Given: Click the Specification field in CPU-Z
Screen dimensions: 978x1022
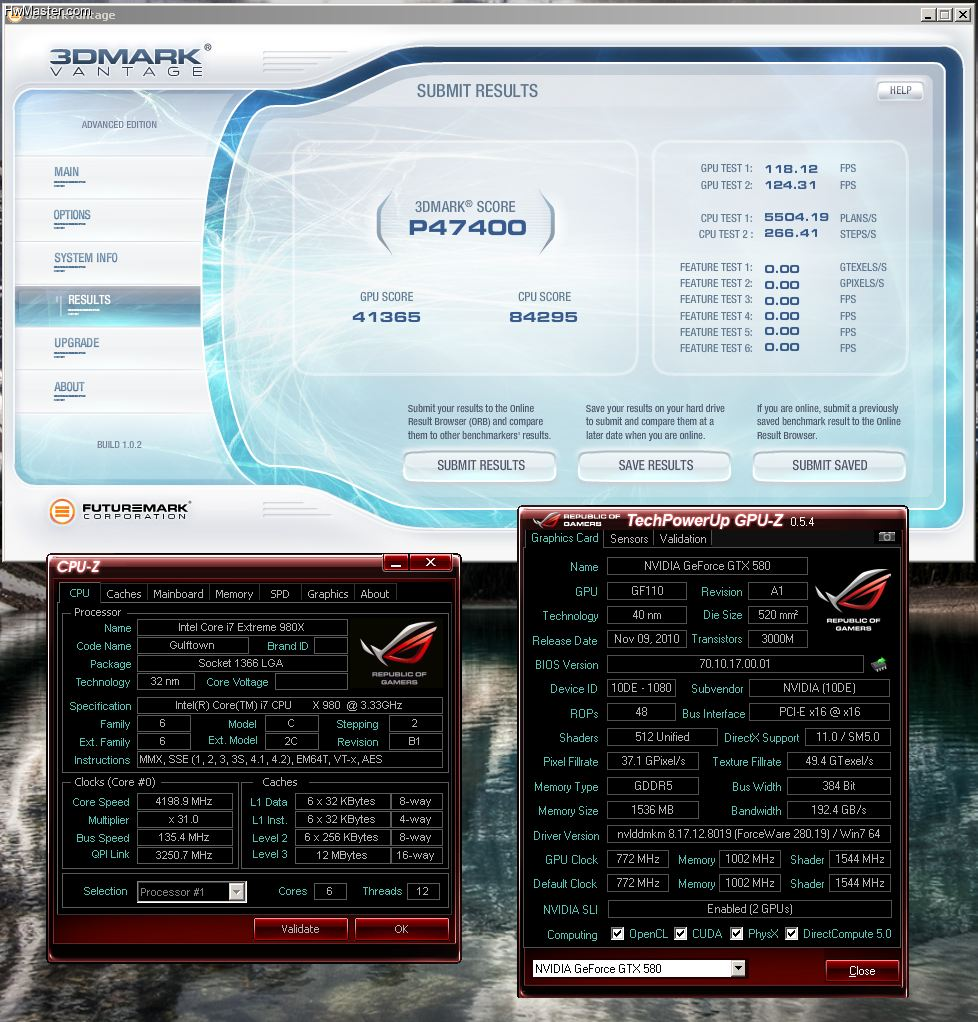Looking at the screenshot, I should (290, 705).
